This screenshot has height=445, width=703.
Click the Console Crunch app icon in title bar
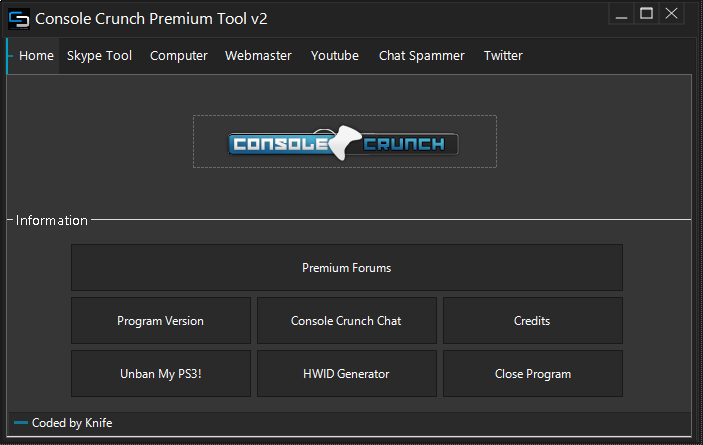click(19, 19)
